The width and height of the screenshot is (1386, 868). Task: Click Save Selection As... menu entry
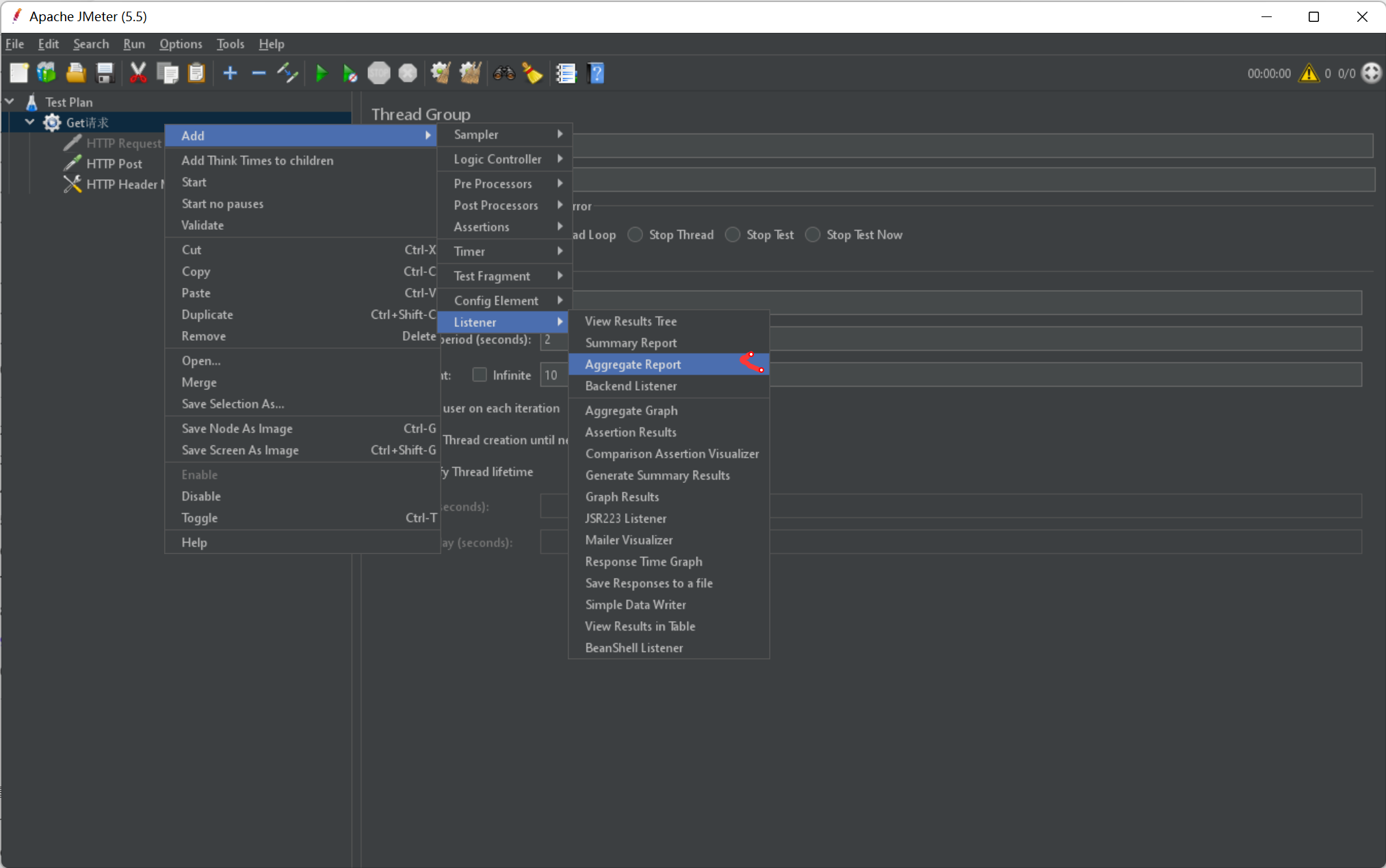click(x=302, y=404)
